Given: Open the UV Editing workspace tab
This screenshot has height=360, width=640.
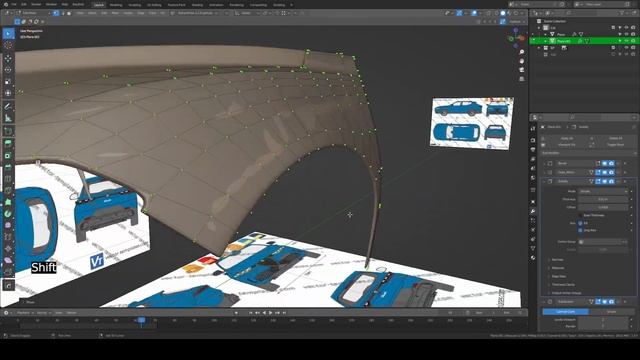Looking at the screenshot, I should (154, 5).
